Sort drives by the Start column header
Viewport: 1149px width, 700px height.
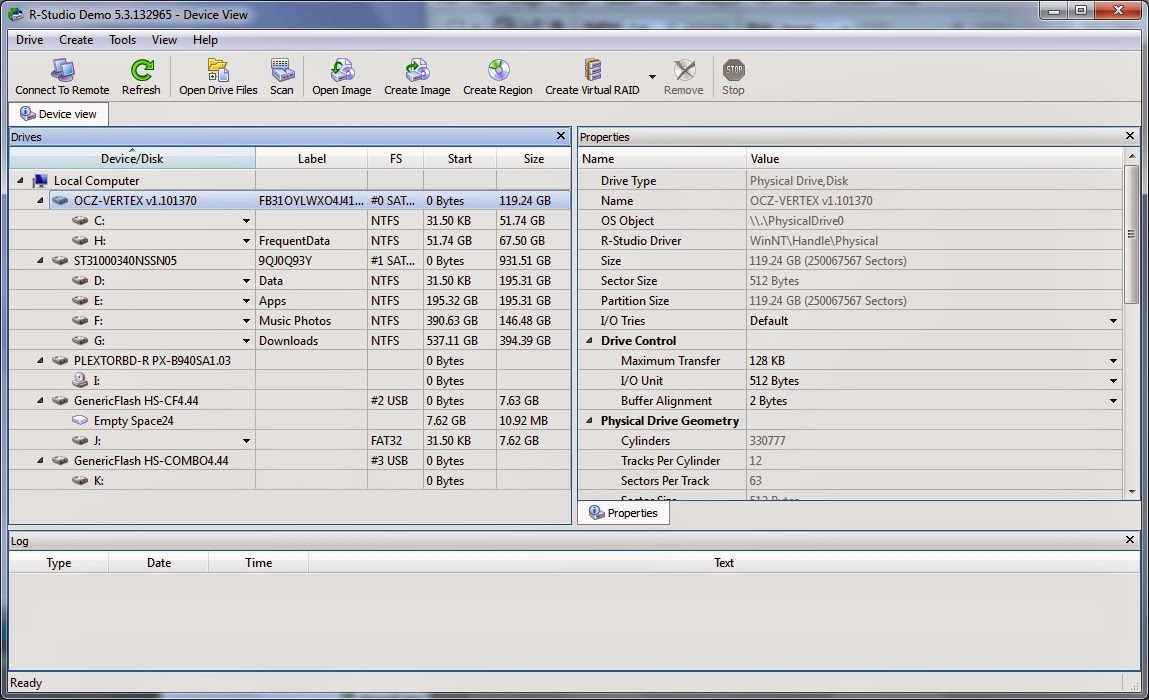click(459, 158)
